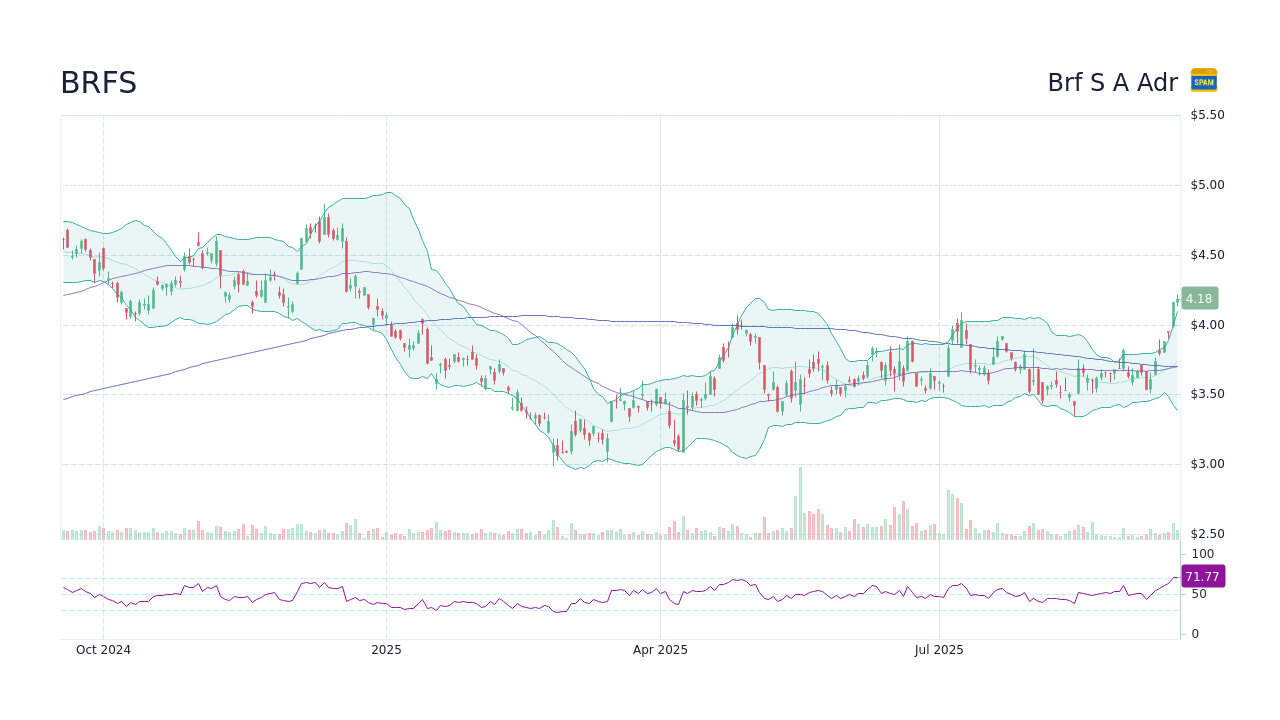Select the BRFS ticker symbol heading

pos(99,83)
